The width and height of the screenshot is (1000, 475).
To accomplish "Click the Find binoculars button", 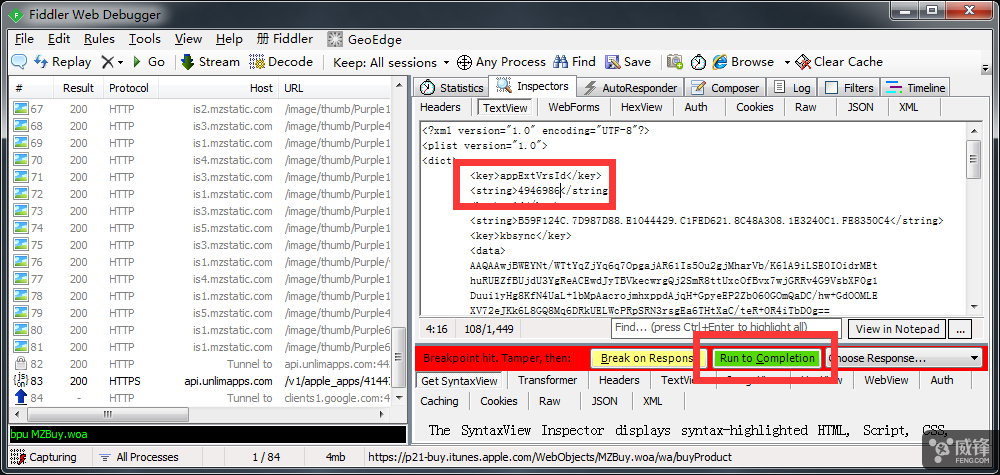I will click(575, 62).
